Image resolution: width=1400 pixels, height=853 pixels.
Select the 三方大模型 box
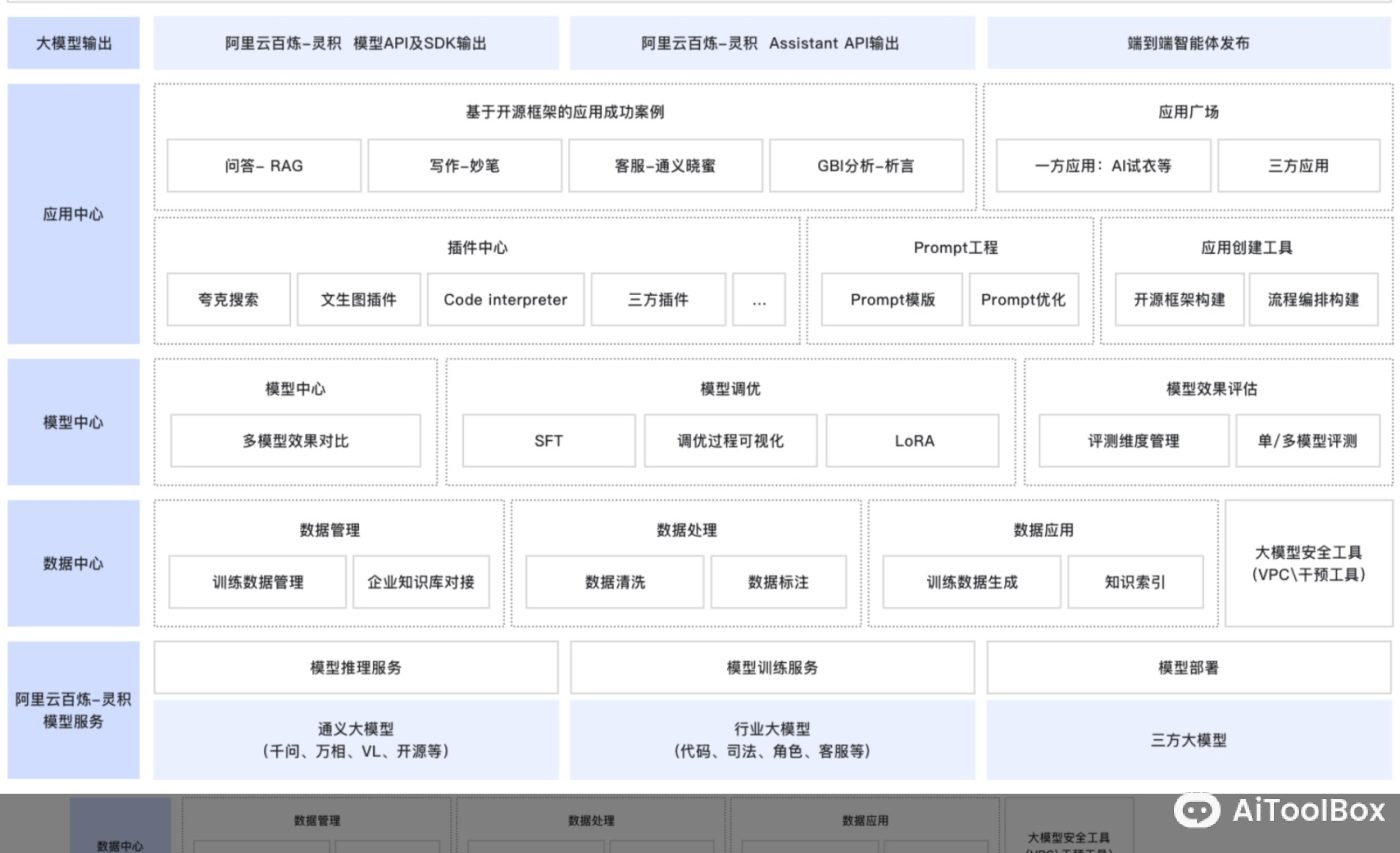pos(1189,740)
